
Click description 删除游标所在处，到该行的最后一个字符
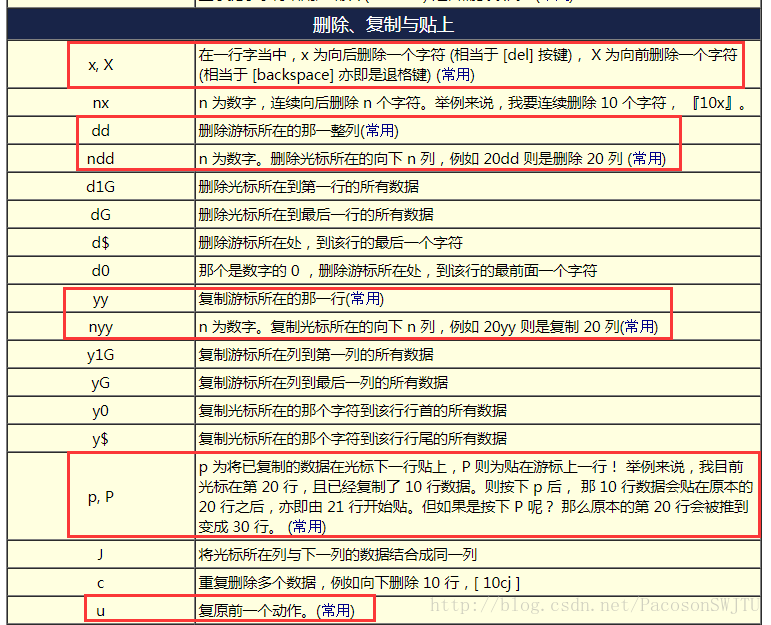pos(331,243)
